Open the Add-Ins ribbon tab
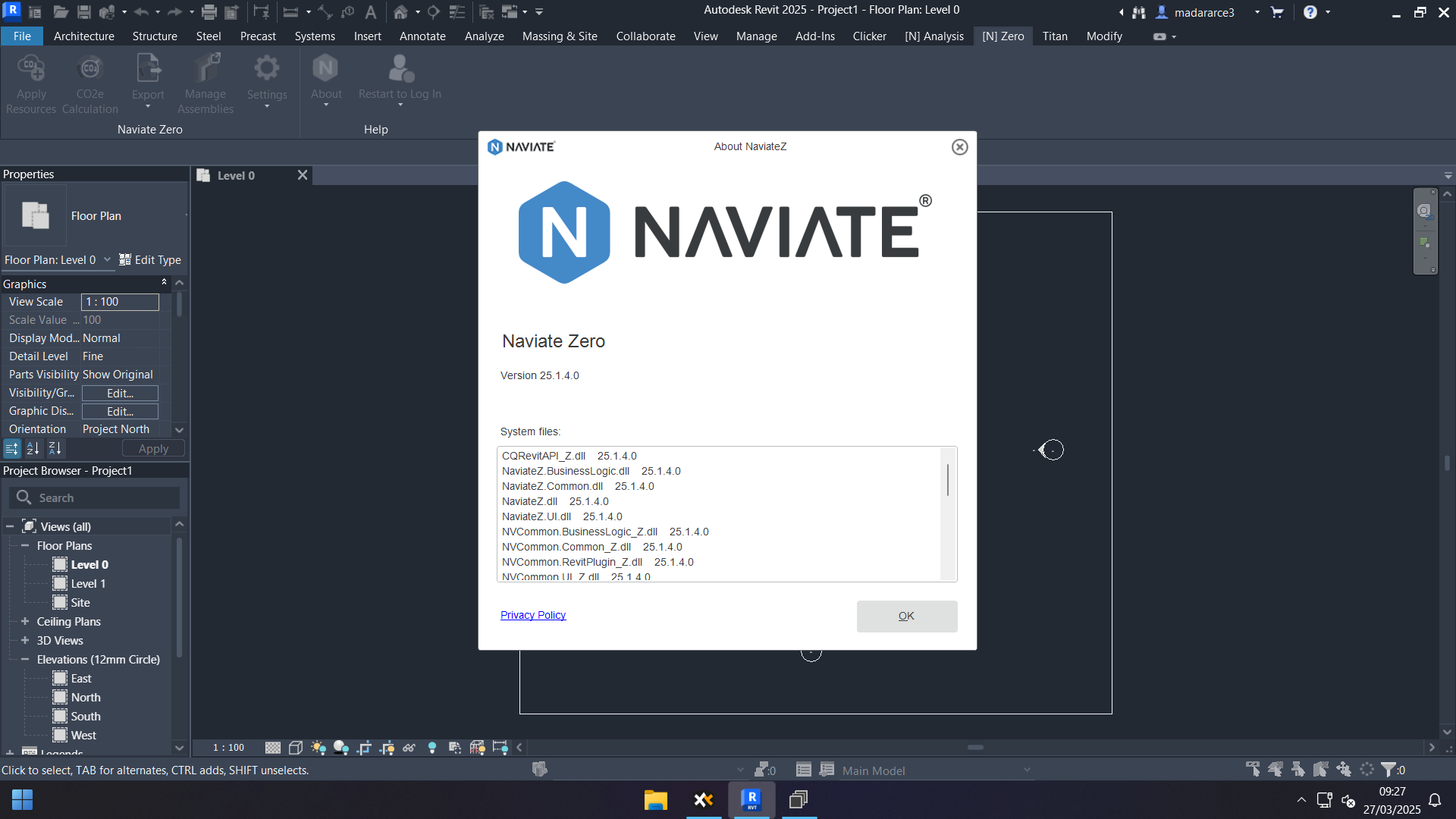 [815, 36]
